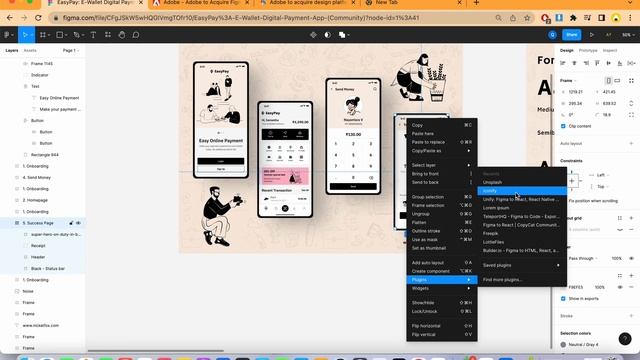Select the Frame tool

click(x=43, y=35)
